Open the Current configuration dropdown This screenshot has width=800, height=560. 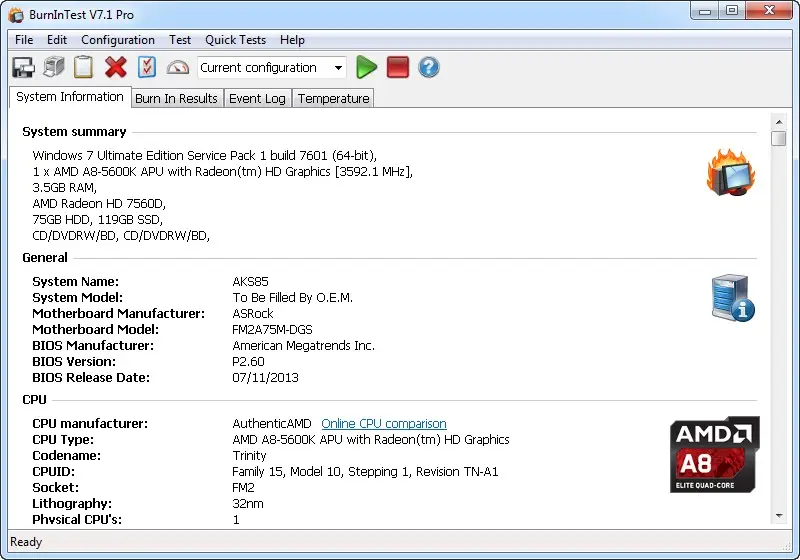[272, 68]
